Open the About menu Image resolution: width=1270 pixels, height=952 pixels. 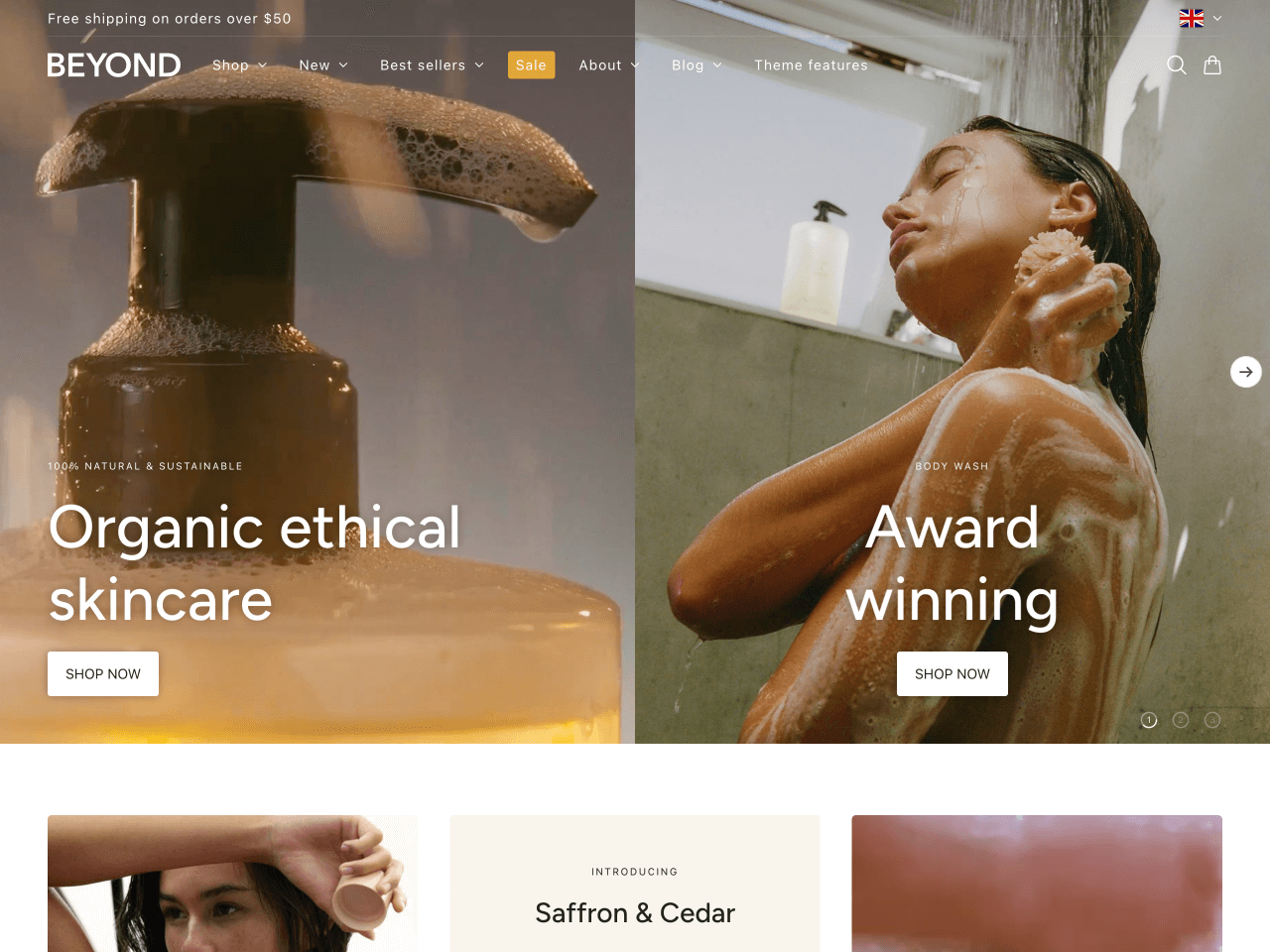point(609,65)
